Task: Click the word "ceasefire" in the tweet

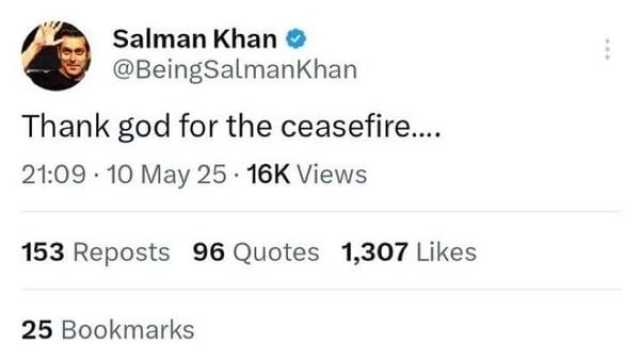Action: (x=345, y=127)
